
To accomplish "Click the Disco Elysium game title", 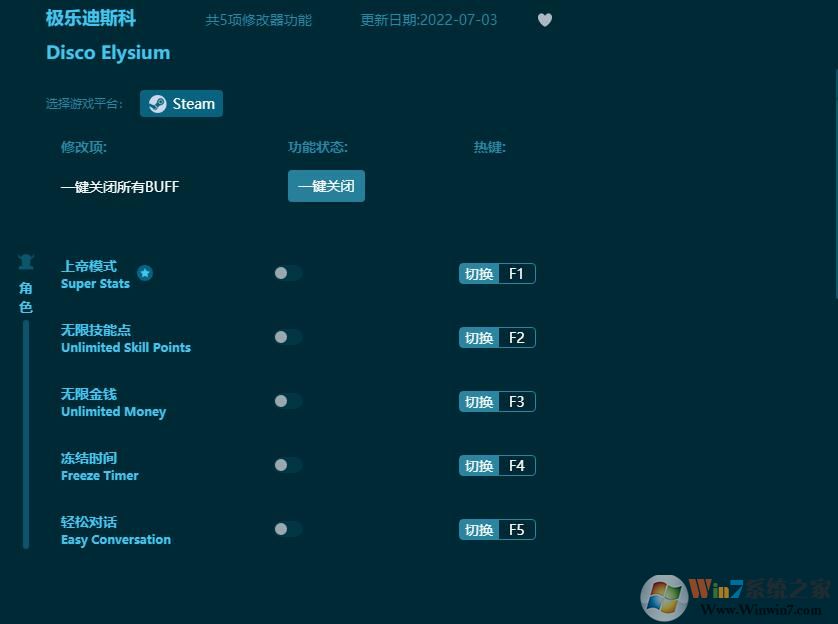I will (x=108, y=52).
